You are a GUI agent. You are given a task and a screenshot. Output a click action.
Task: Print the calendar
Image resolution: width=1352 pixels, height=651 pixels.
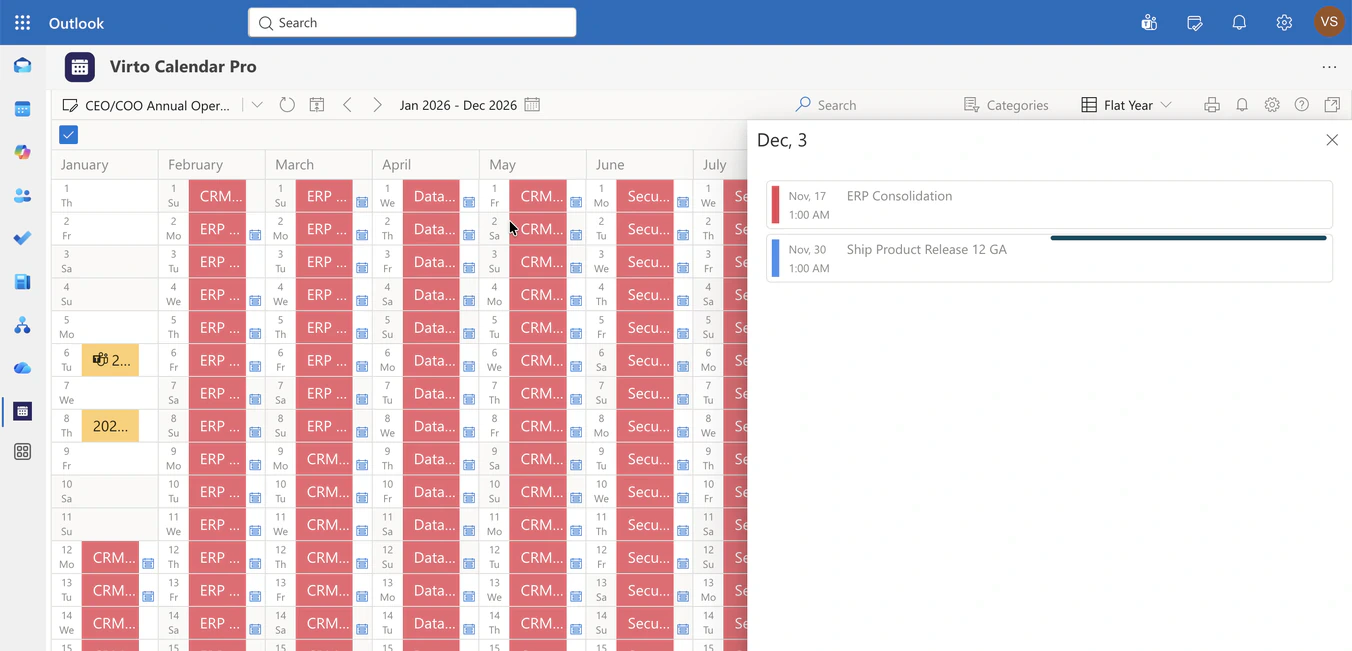coord(1212,105)
